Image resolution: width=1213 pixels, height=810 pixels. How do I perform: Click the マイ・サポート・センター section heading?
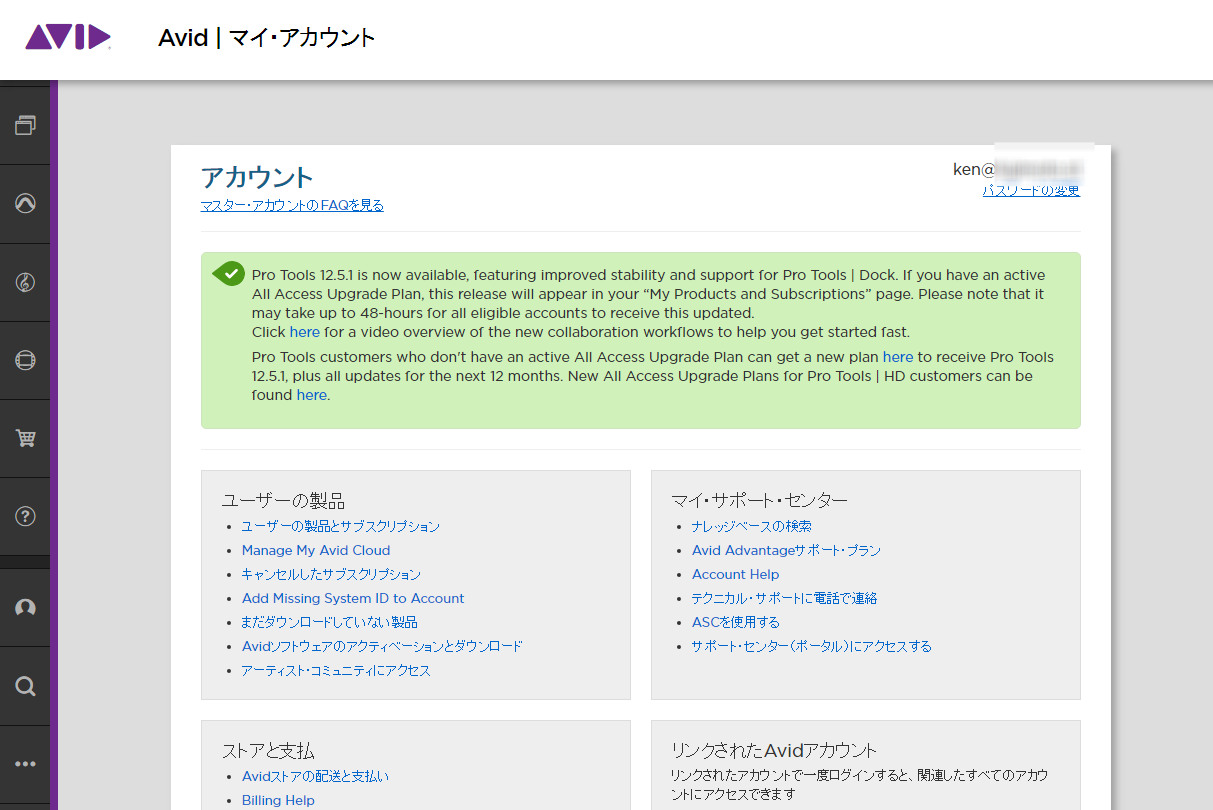click(759, 500)
